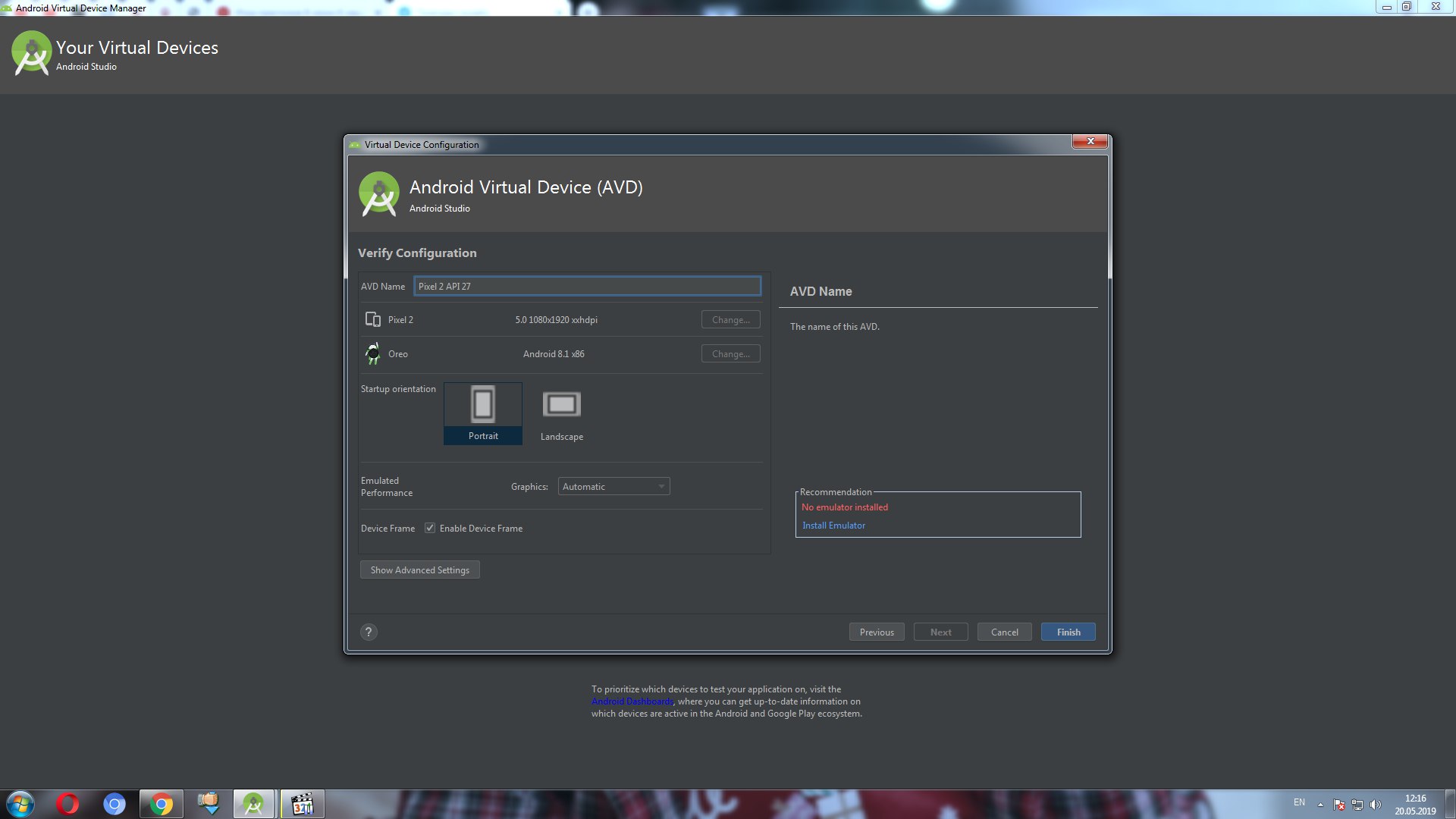
Task: Click the taskbar clock showing 12:16
Action: tap(1415, 805)
